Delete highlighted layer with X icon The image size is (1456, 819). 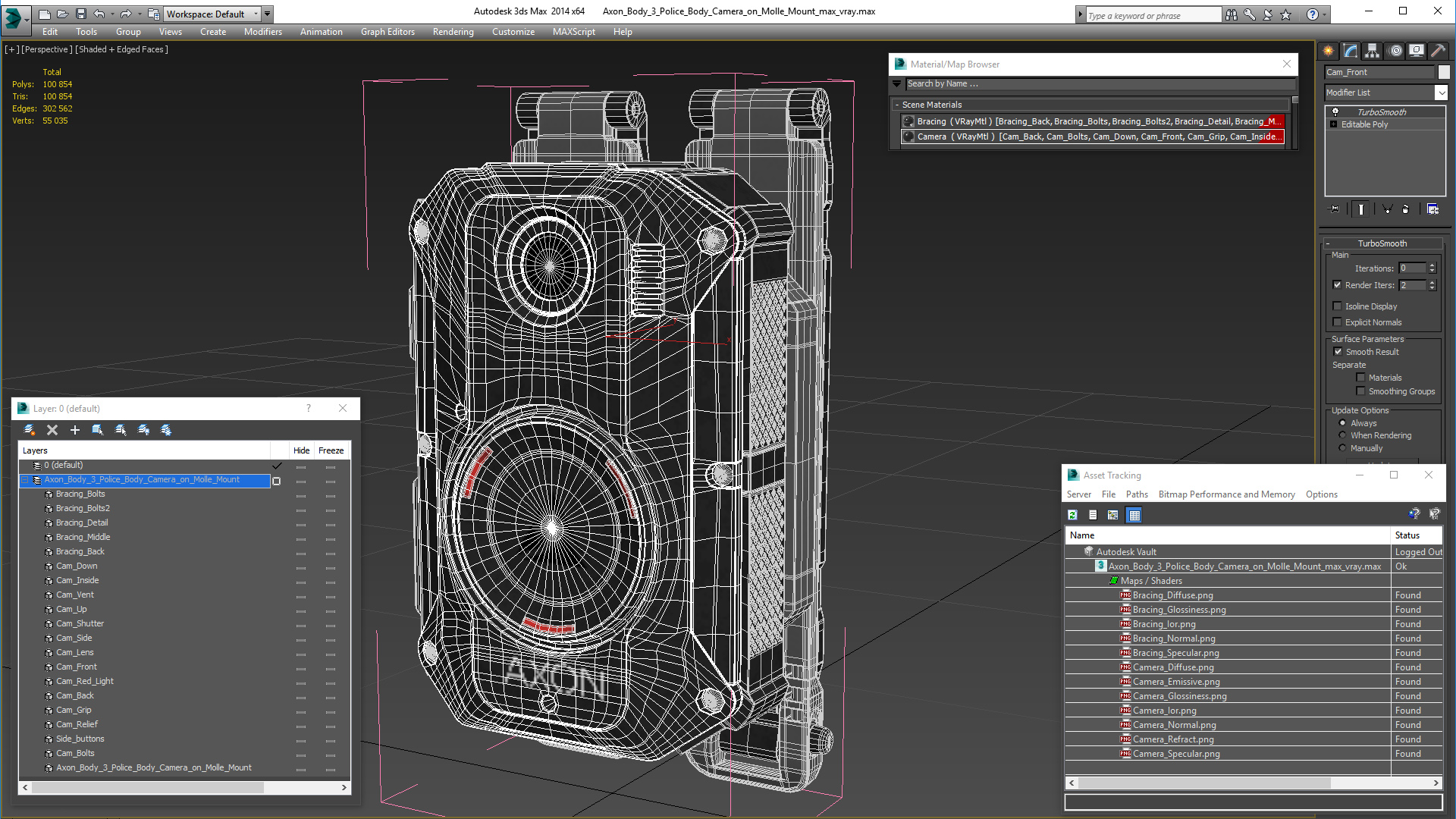pyautogui.click(x=52, y=430)
